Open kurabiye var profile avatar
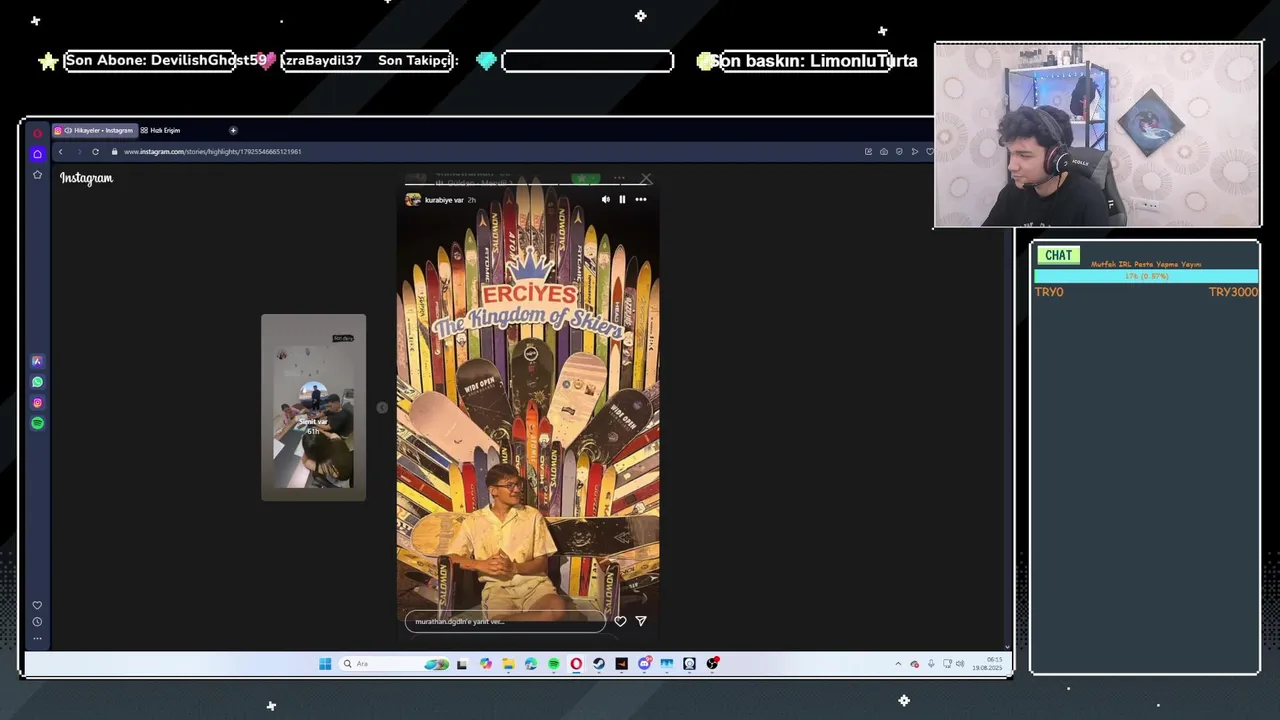The image size is (1280, 720). (x=413, y=199)
